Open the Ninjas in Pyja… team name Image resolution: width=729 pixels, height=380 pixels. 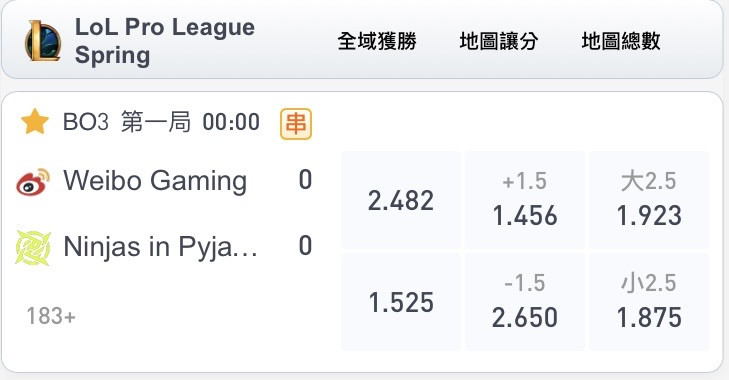[x=160, y=247]
